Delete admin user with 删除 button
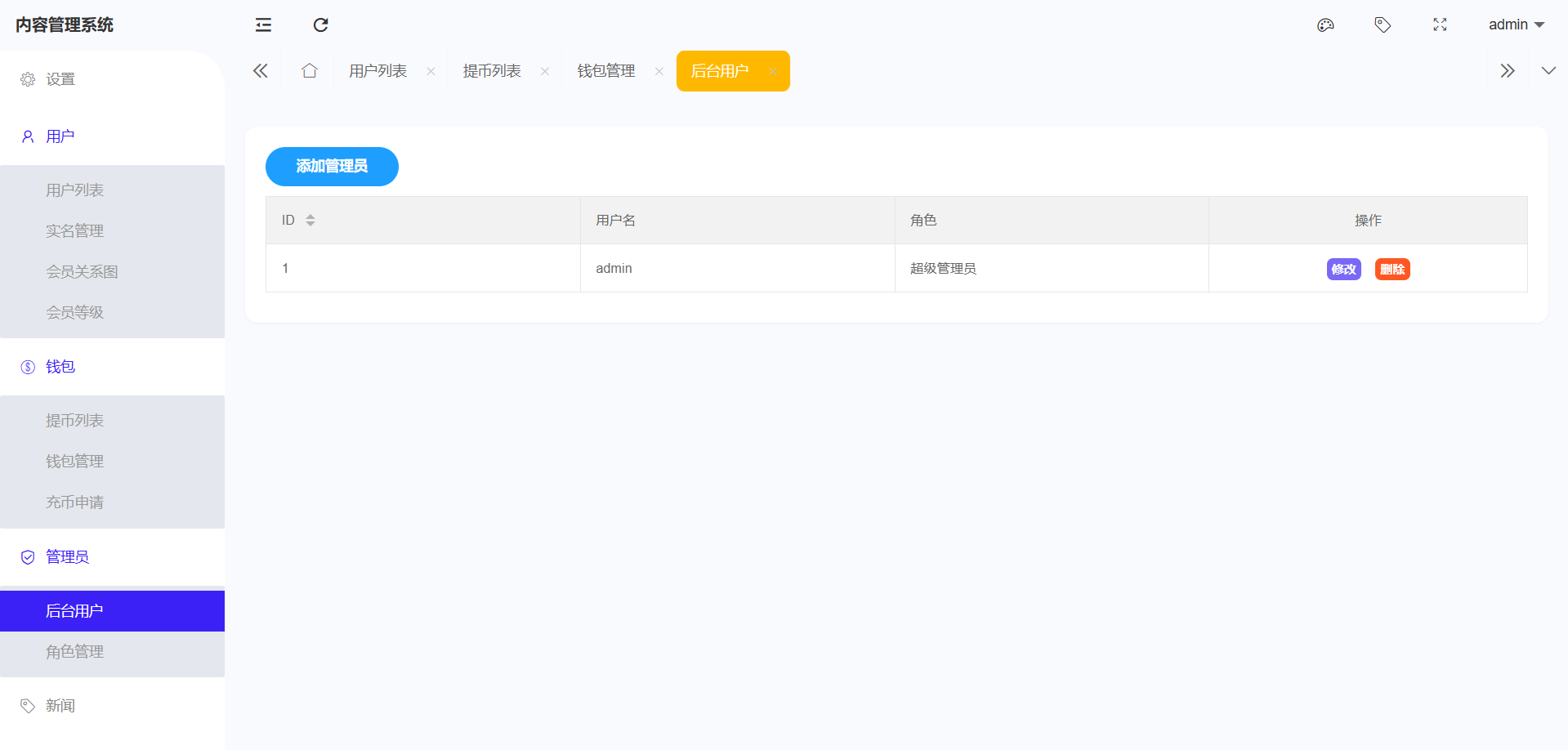The image size is (1568, 750). tap(1392, 270)
